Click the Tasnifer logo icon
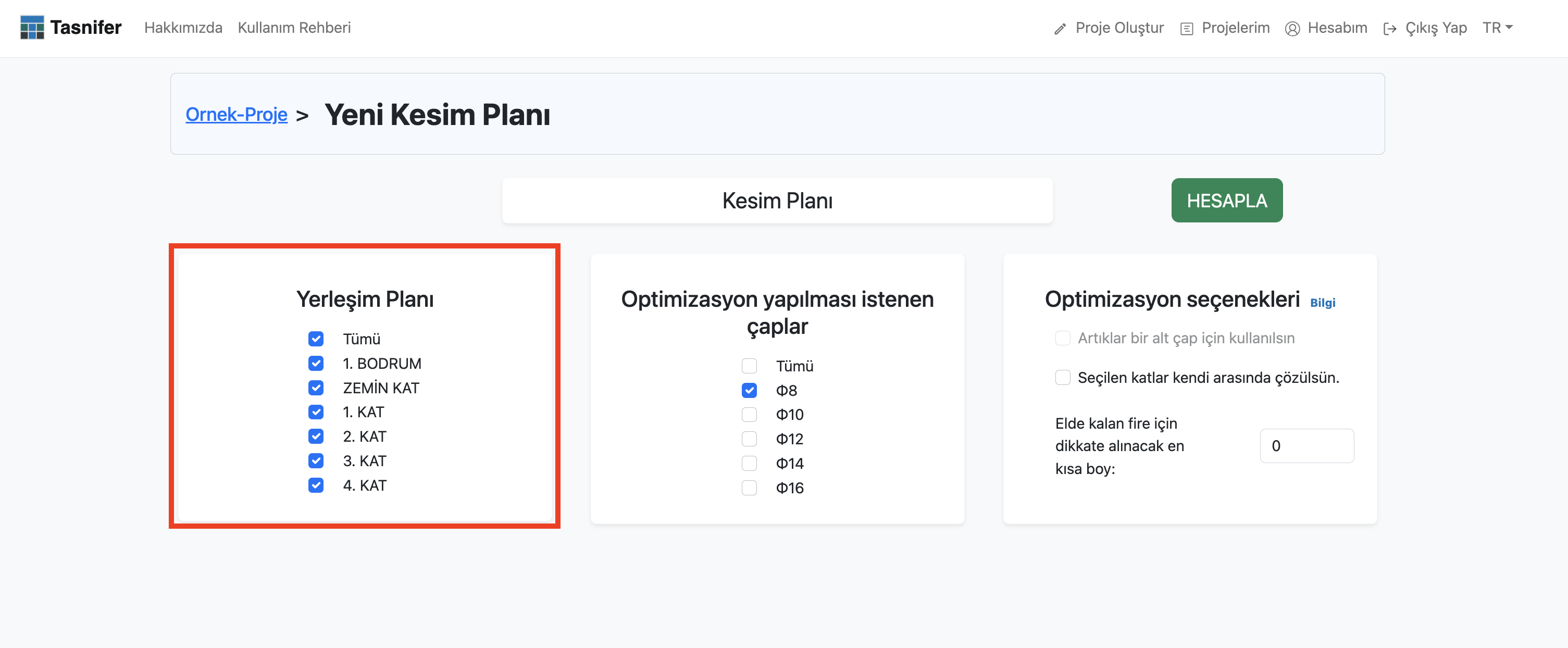 tap(32, 28)
